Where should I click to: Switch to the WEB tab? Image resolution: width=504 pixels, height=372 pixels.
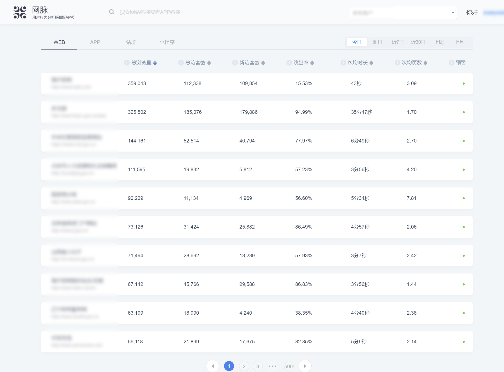[59, 42]
